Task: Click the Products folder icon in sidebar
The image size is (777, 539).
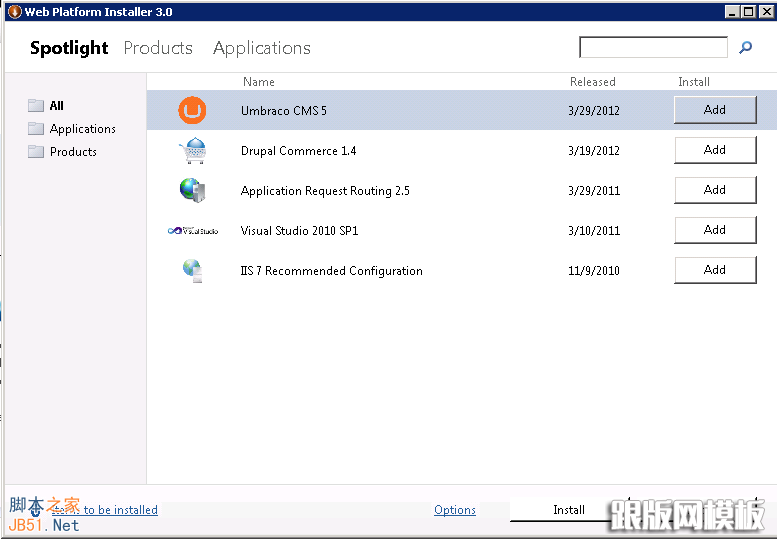Action: click(36, 152)
